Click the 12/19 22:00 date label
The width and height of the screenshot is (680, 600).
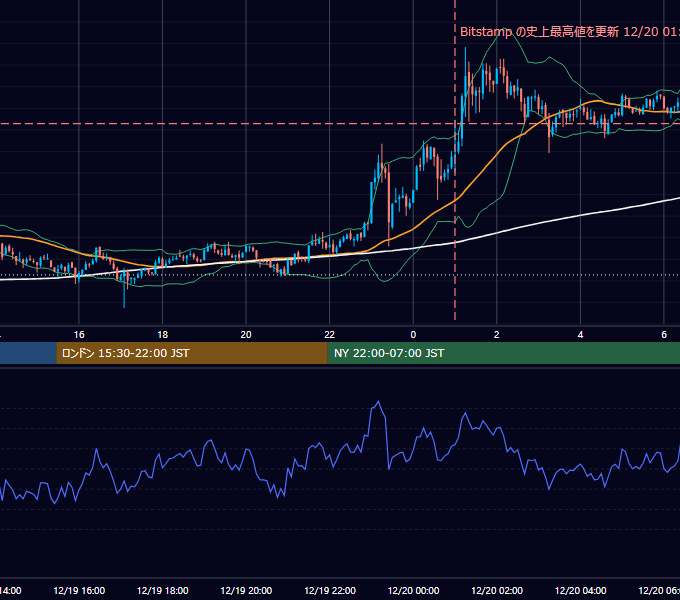tap(330, 591)
